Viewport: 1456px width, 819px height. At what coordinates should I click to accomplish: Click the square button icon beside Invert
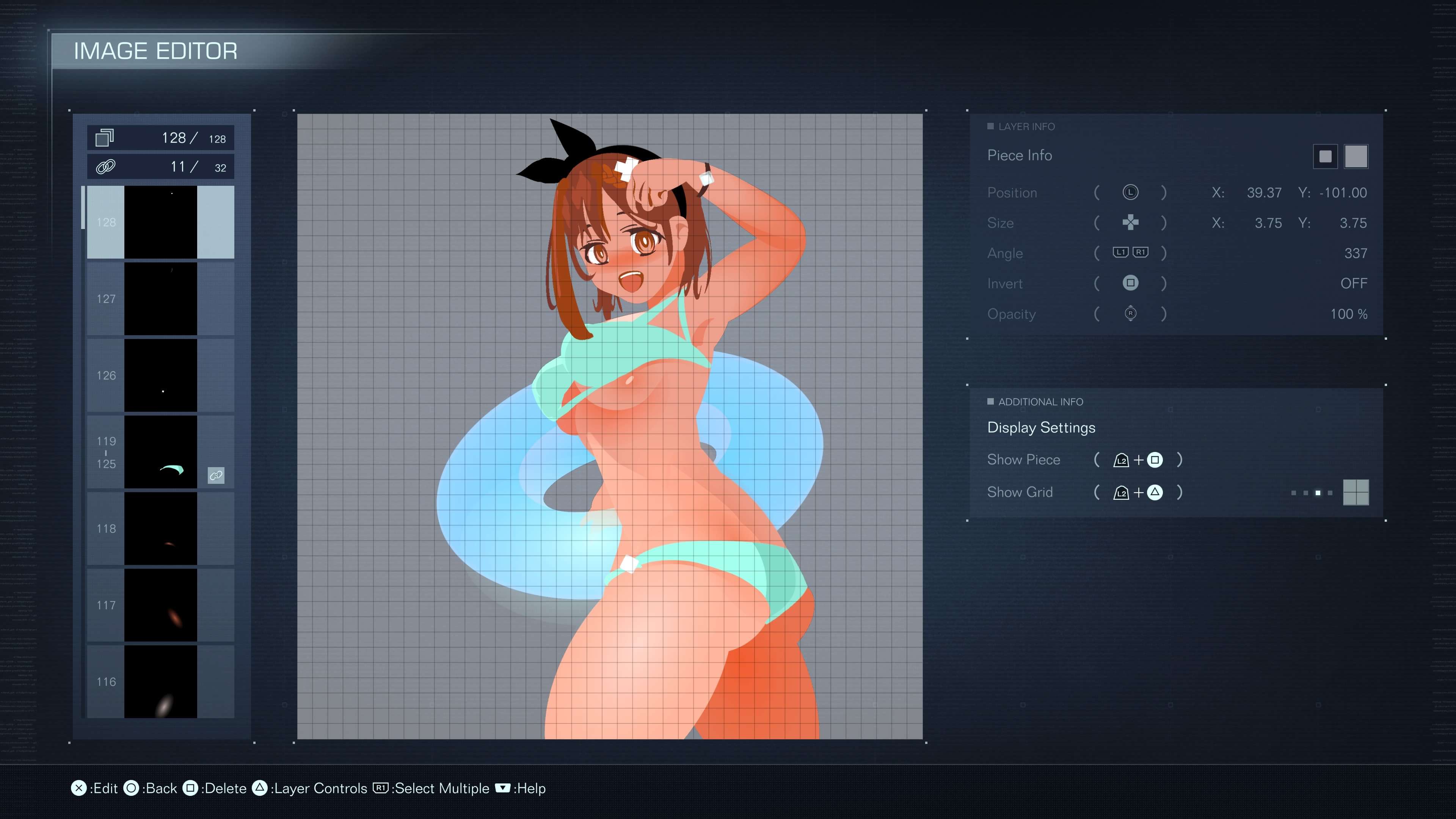point(1130,283)
